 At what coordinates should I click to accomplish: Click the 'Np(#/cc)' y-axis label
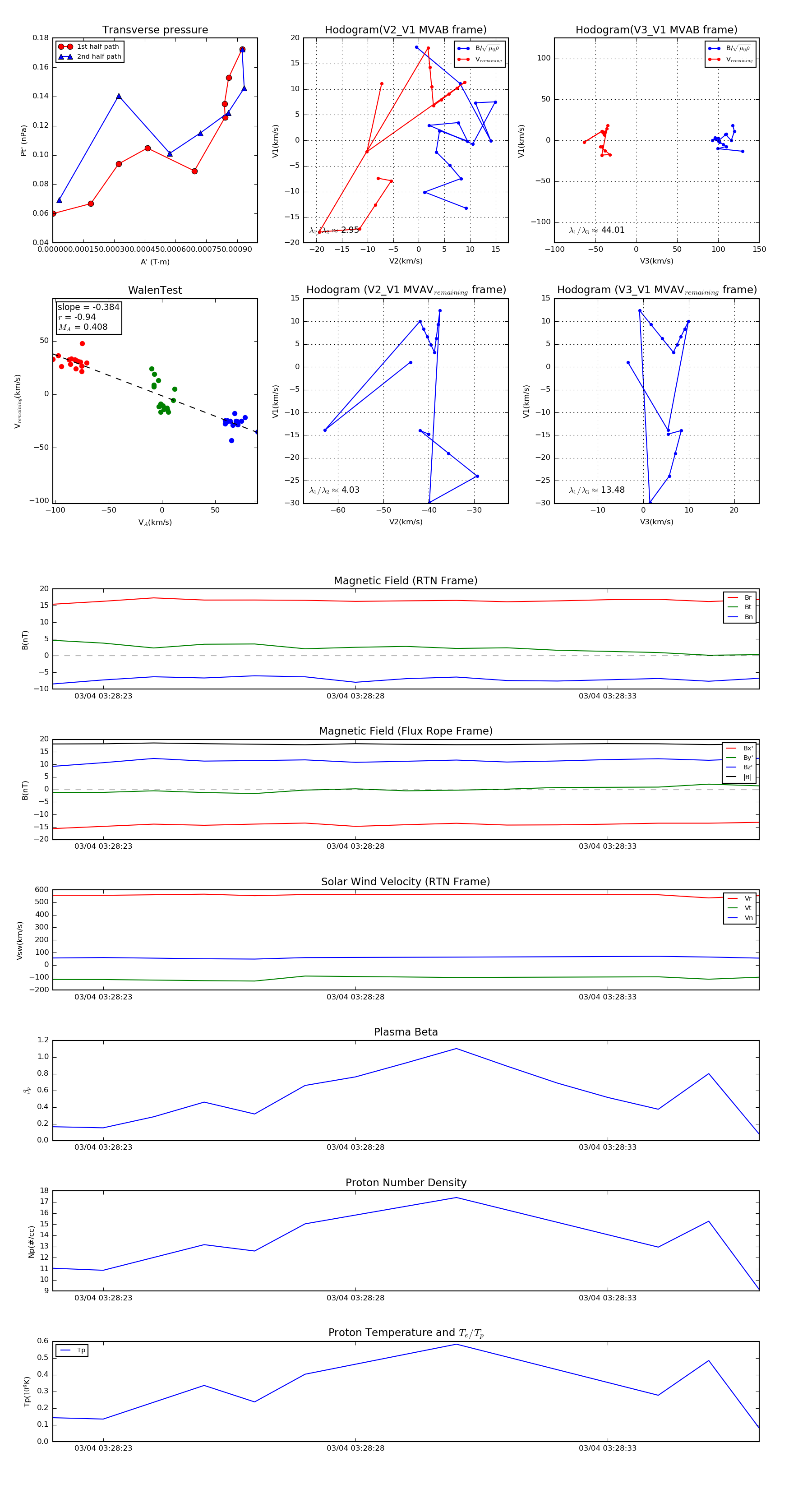coord(31,1242)
